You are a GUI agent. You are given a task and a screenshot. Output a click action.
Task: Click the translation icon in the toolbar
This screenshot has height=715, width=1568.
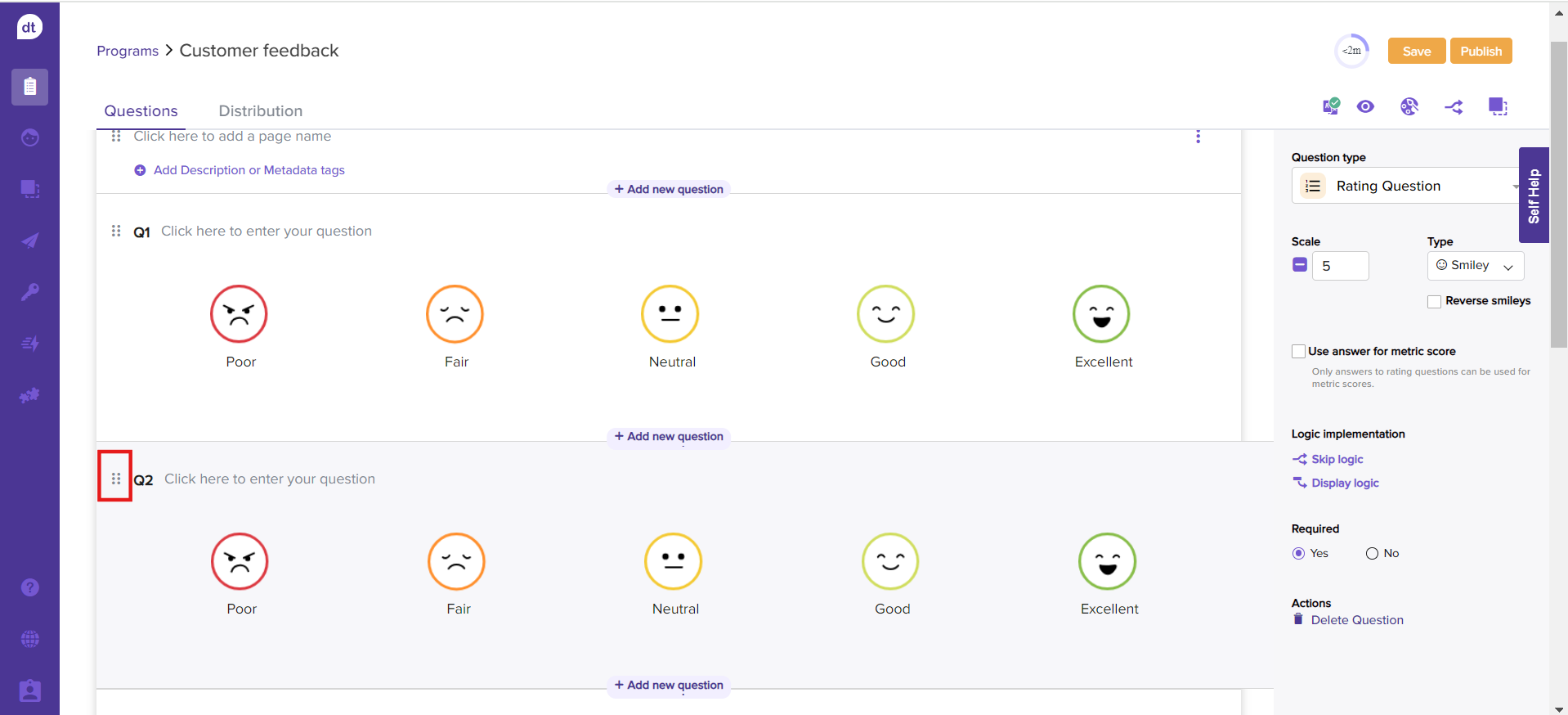(x=1331, y=106)
